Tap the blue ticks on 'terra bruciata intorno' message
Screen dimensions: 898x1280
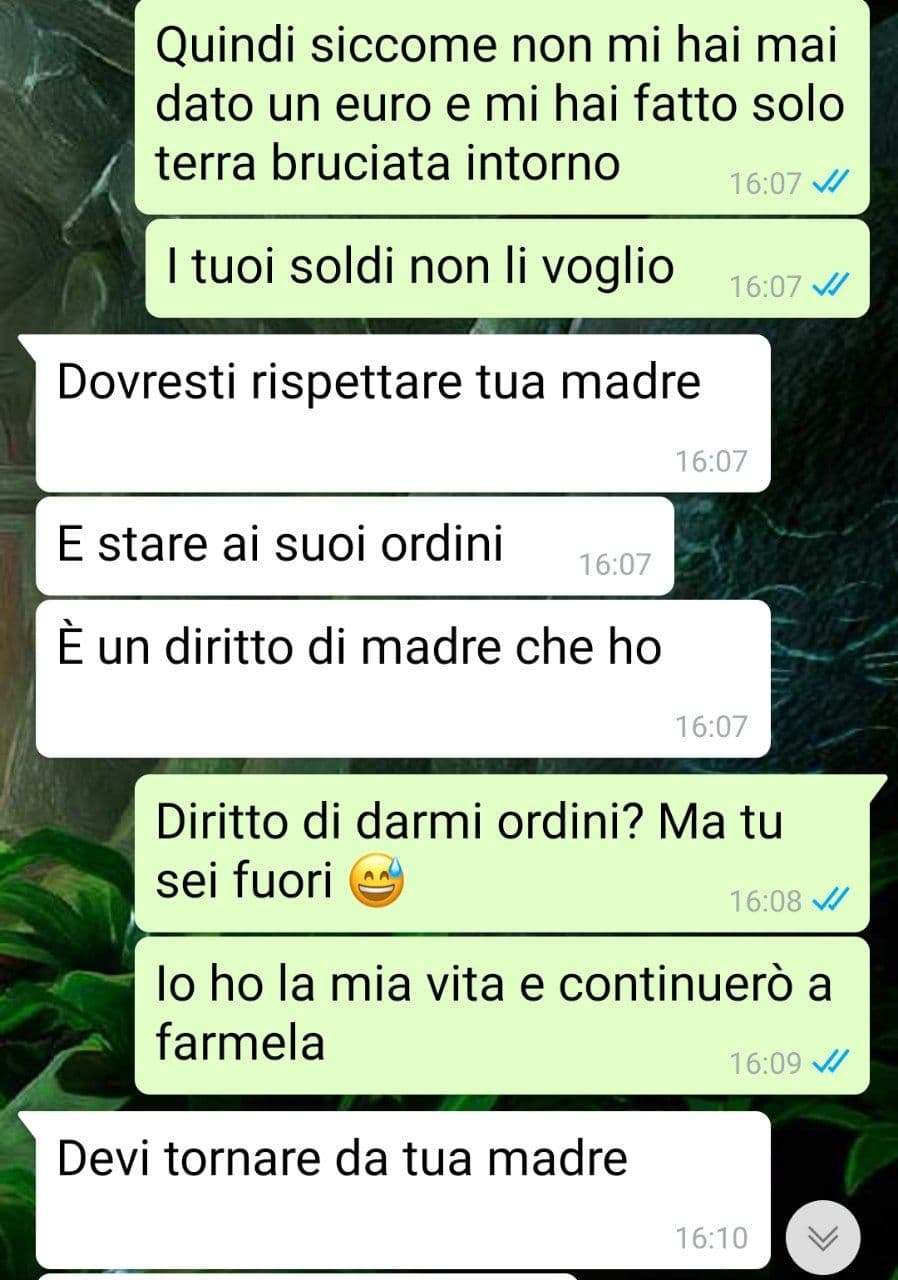pos(832,183)
